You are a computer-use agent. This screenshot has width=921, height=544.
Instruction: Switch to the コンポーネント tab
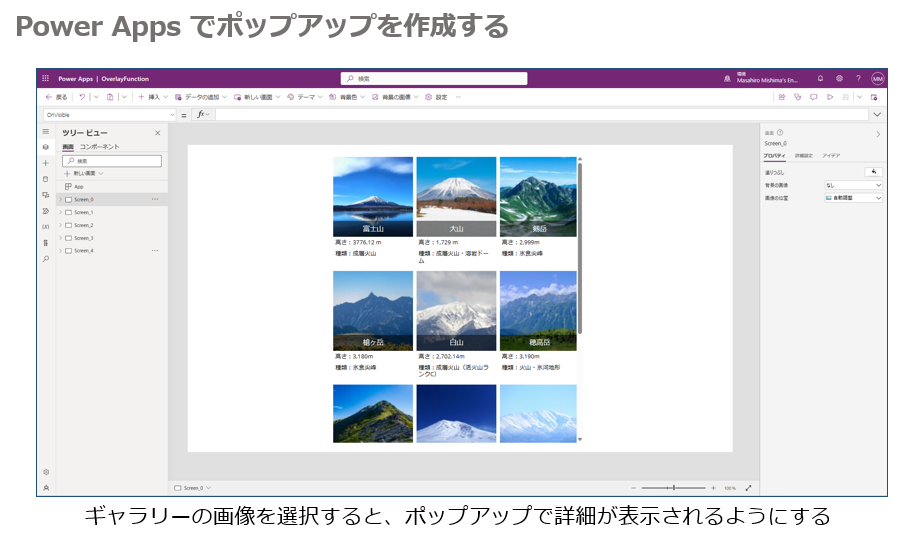(x=99, y=147)
